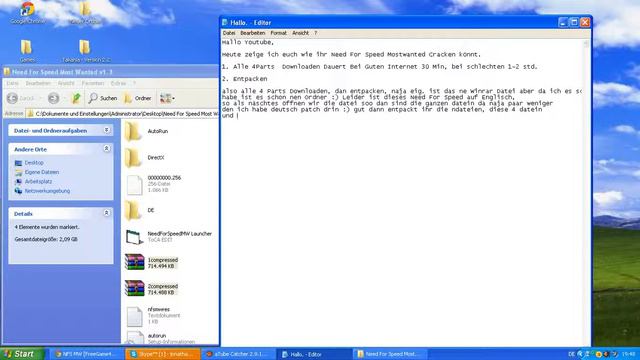Switch to Skype taskbar button
Viewport: 640px width, 360px height.
click(163, 354)
